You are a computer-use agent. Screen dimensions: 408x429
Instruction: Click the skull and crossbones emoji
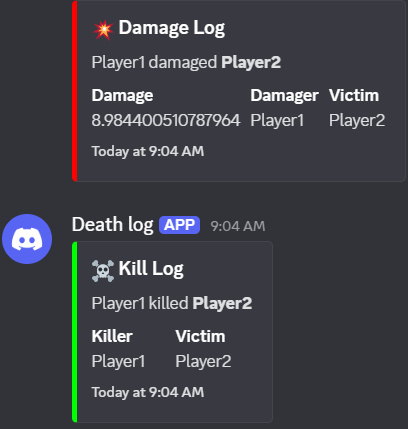(103, 271)
